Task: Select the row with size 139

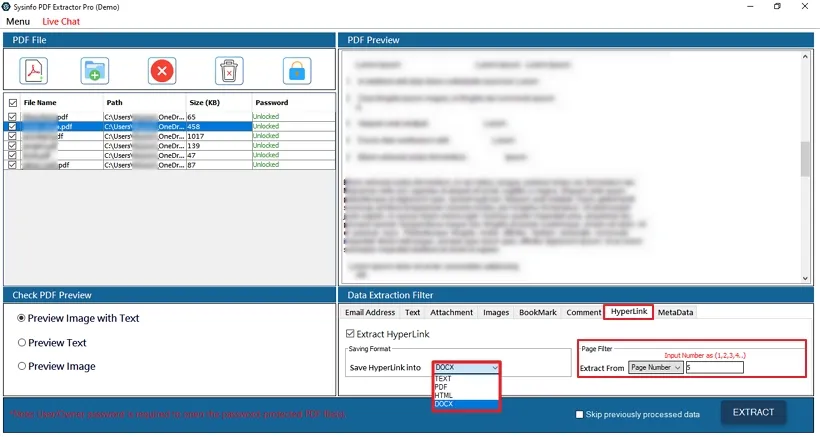Action: pyautogui.click(x=169, y=146)
